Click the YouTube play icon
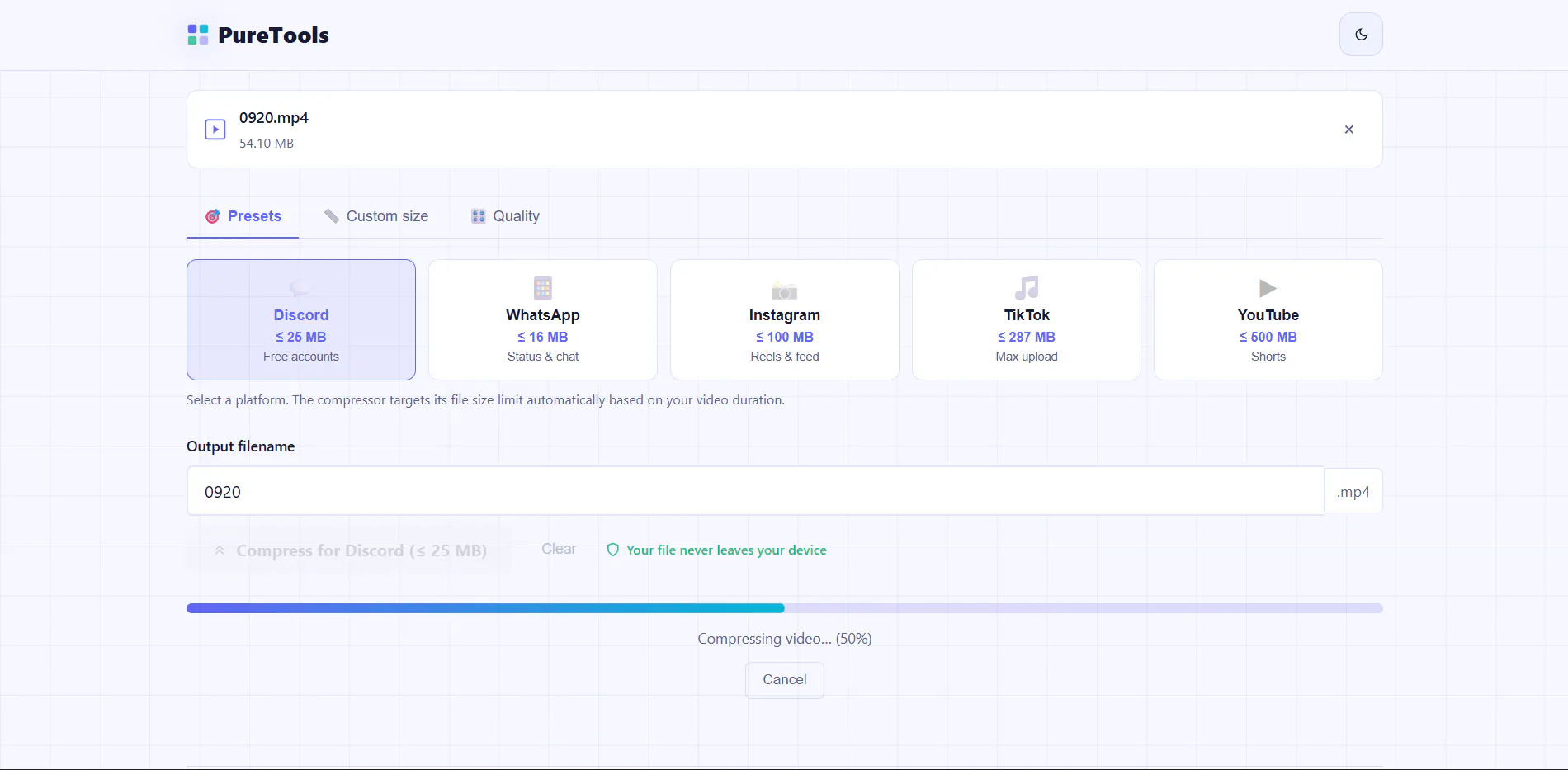1568x770 pixels. [1268, 288]
